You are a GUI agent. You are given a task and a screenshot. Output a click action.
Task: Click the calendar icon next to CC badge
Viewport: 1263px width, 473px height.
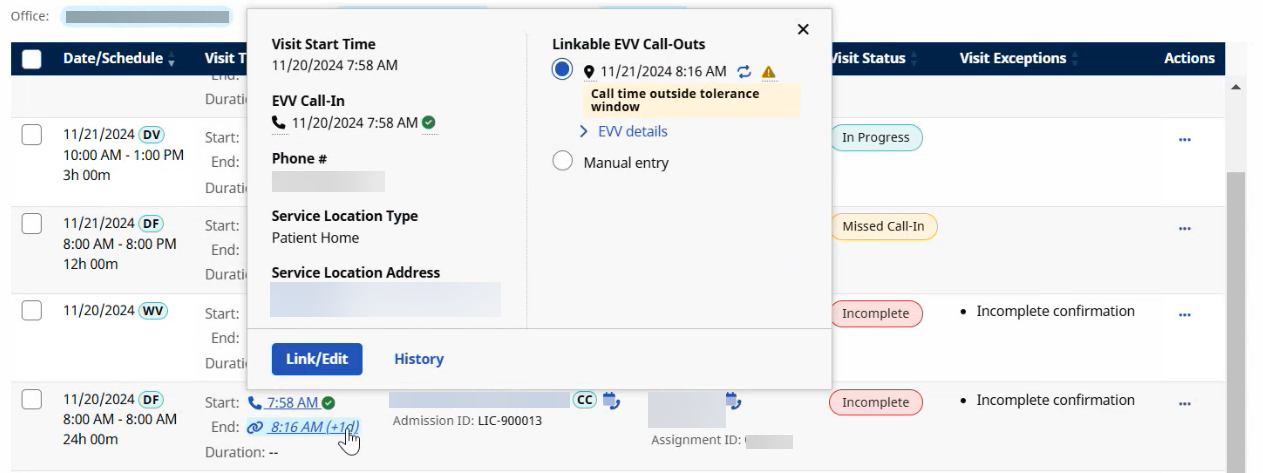pyautogui.click(x=612, y=401)
